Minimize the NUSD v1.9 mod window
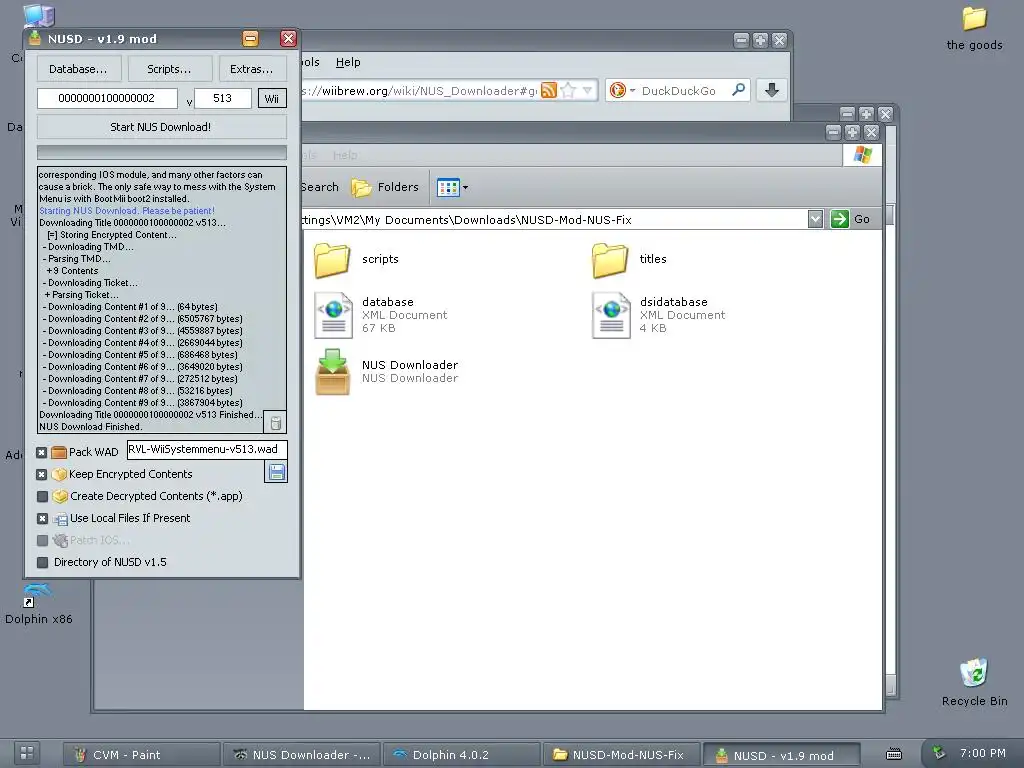Viewport: 1024px width, 768px height. click(250, 39)
